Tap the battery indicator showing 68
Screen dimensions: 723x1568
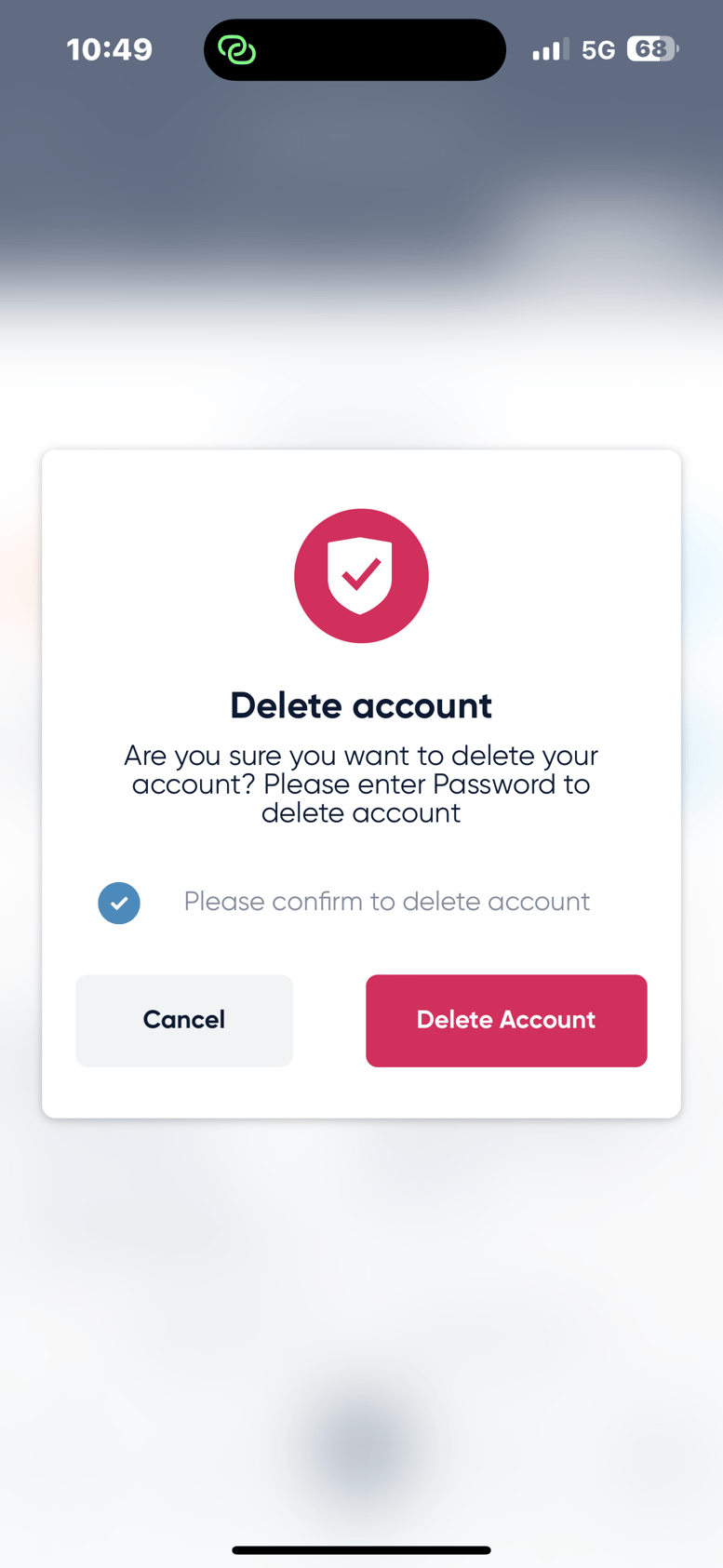[651, 49]
